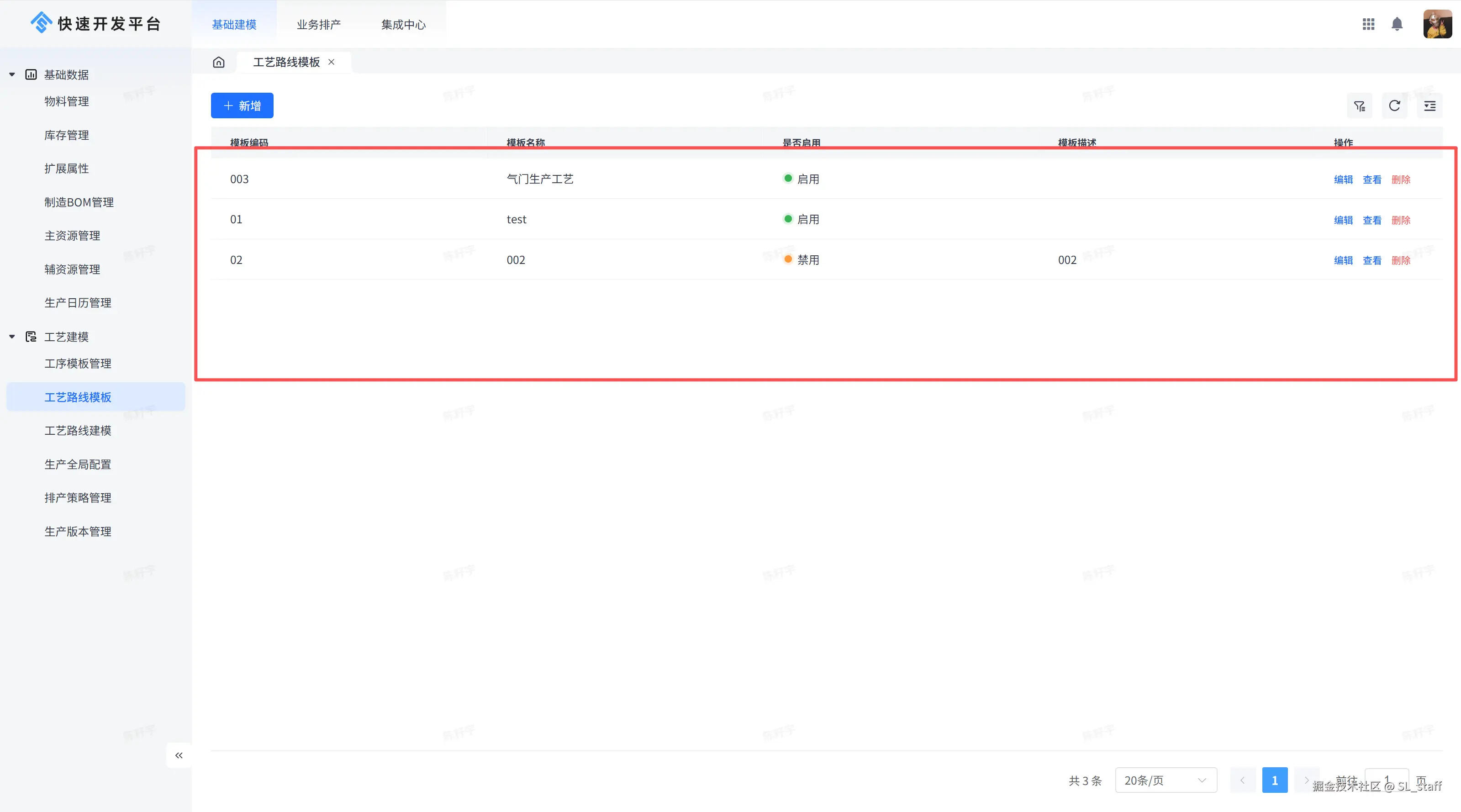Collapse the sidebar with double-chevron icon
The width and height of the screenshot is (1461, 812).
(179, 755)
